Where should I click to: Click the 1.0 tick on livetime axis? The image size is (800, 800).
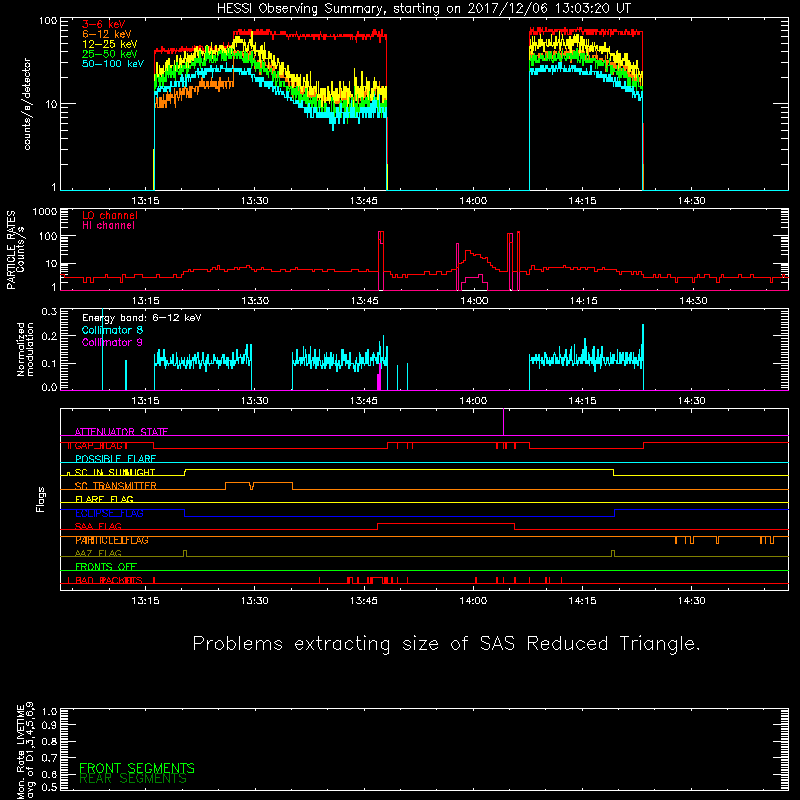49,712
